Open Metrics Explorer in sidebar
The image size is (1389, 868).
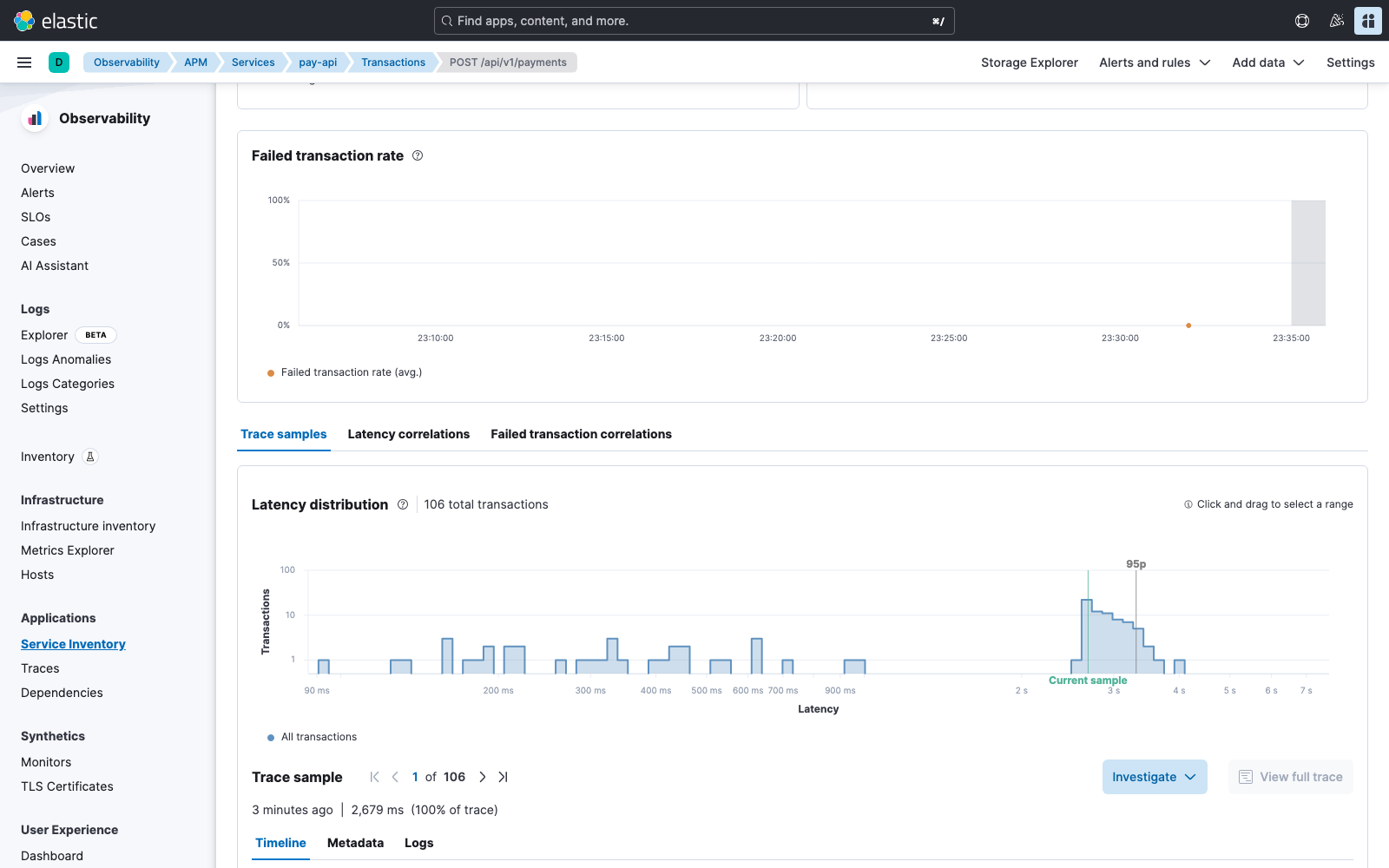(x=68, y=550)
